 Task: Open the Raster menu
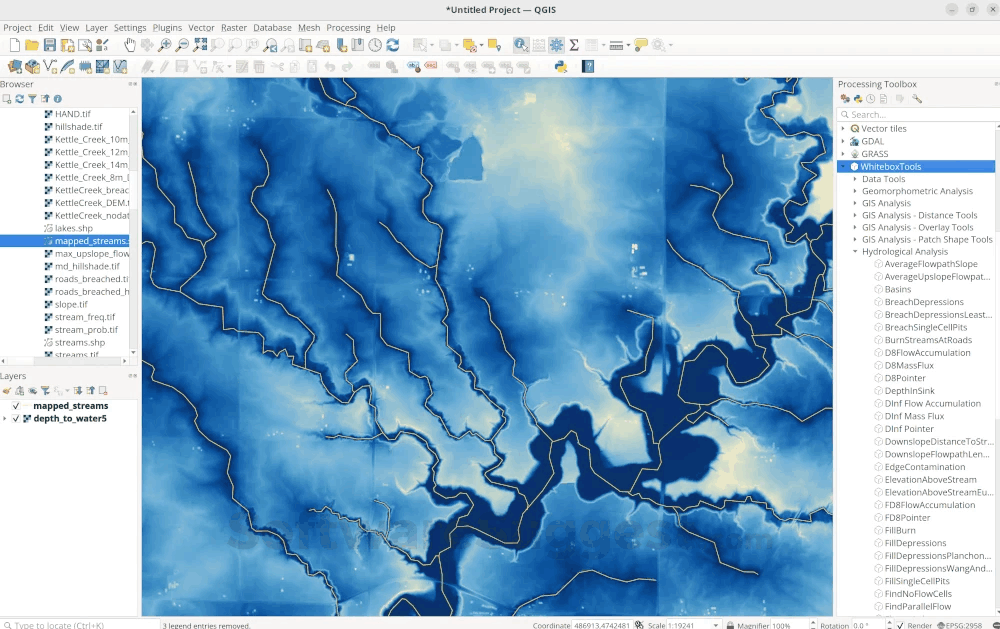click(233, 27)
